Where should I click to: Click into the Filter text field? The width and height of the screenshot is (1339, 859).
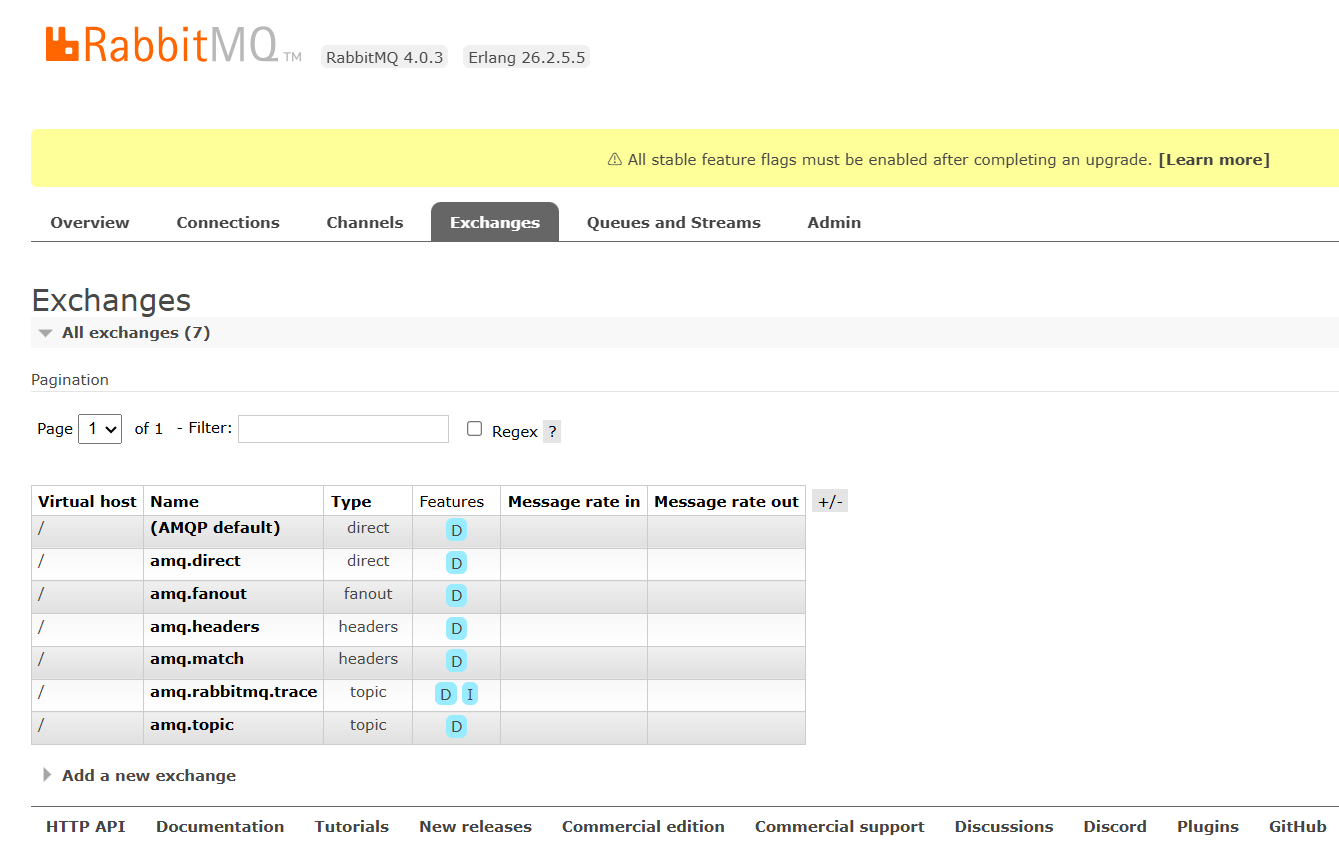[343, 429]
